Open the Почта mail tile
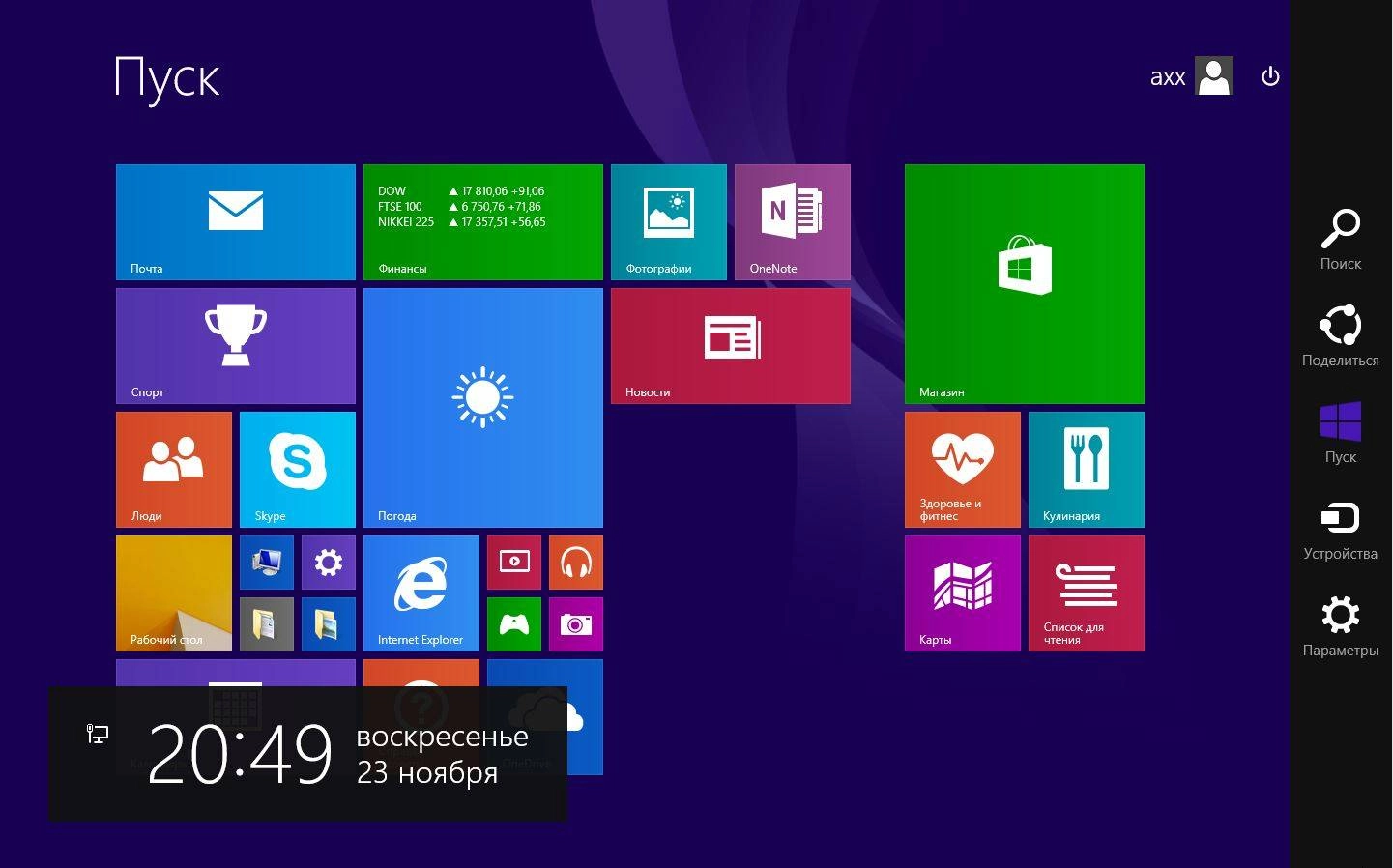The height and width of the screenshot is (868, 1393). point(236,222)
